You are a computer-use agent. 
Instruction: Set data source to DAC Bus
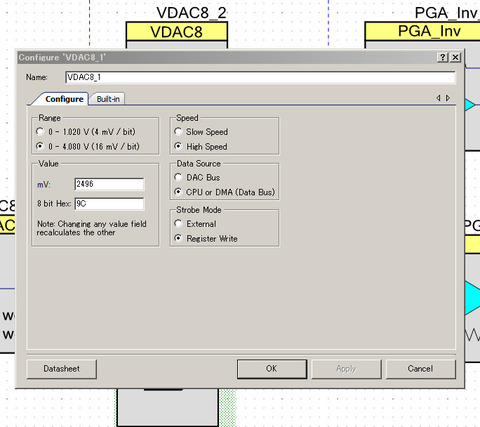(178, 177)
